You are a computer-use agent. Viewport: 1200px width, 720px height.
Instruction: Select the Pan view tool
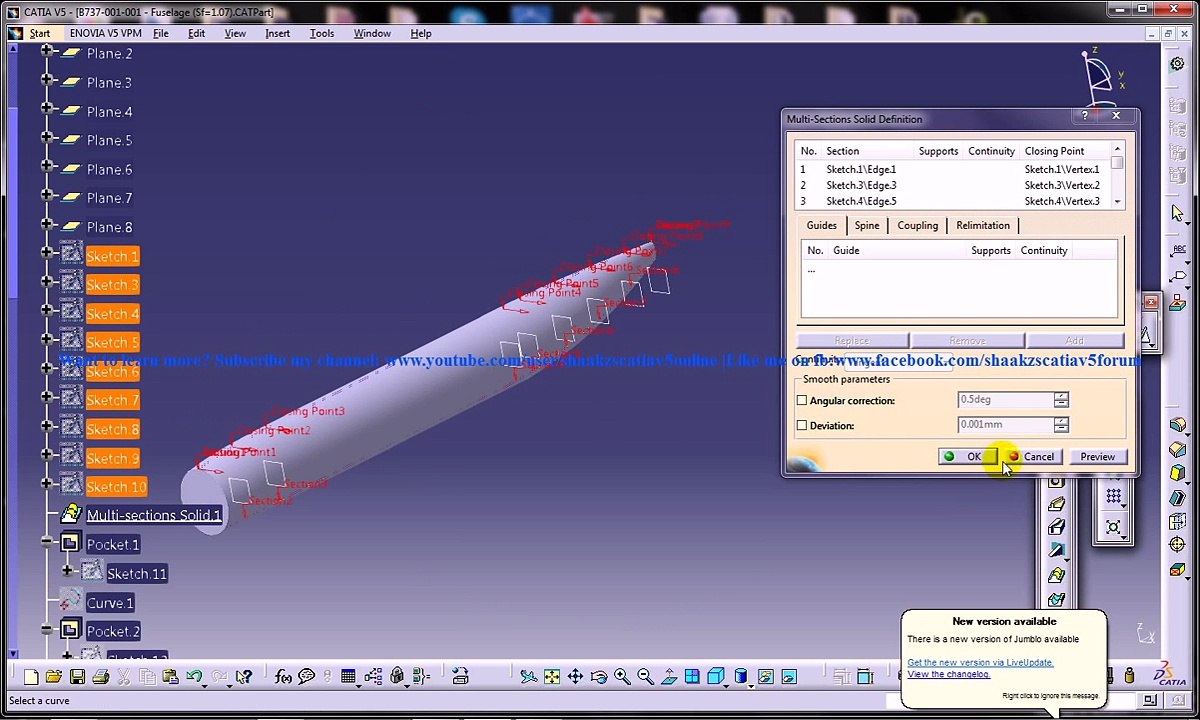pos(575,677)
